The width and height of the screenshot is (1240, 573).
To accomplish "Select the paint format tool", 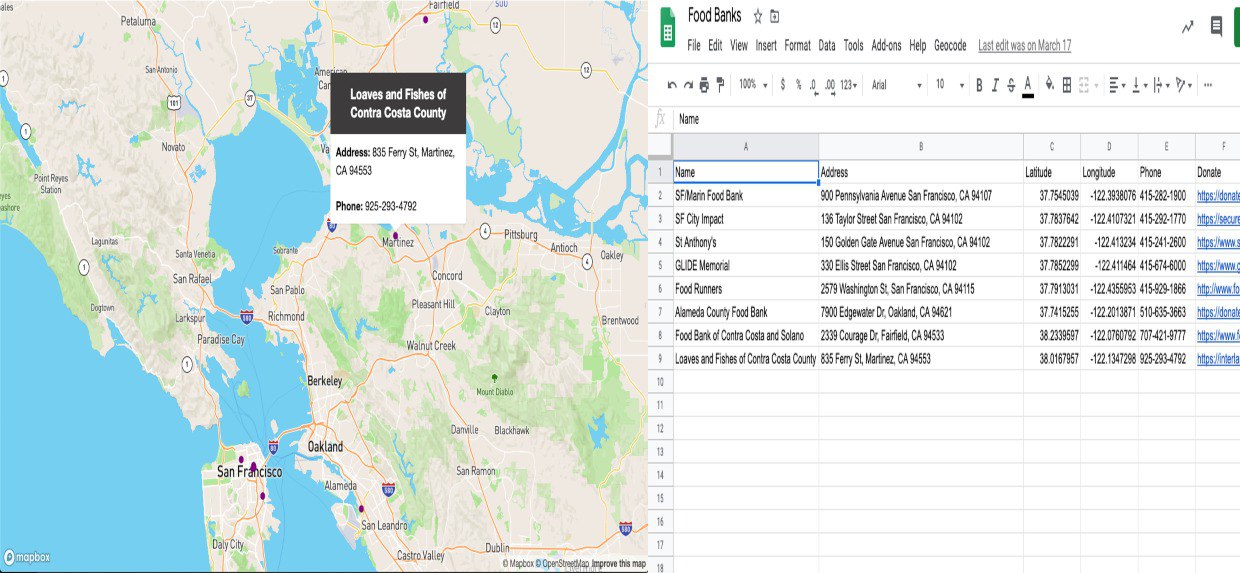I will click(720, 85).
